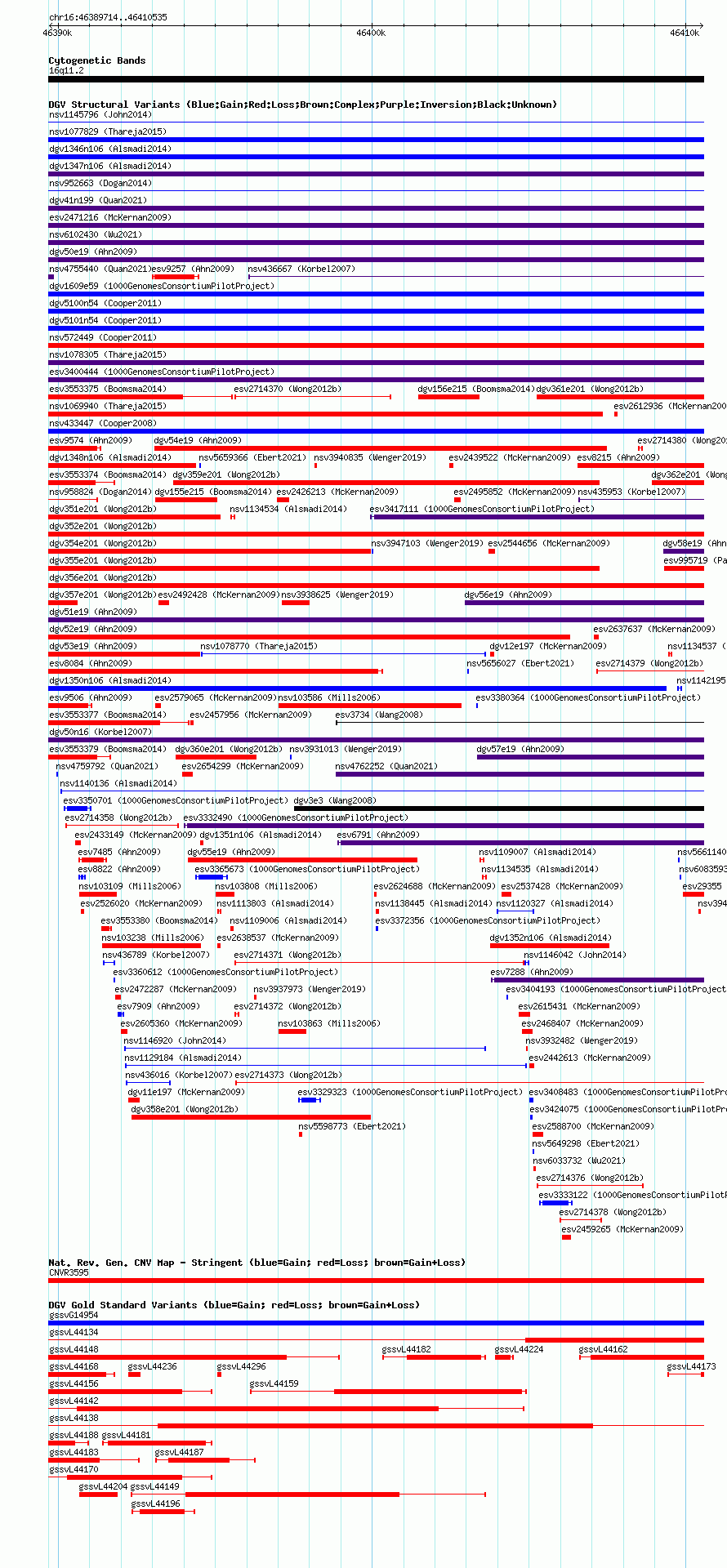Click gold standard variant gssvL44196
This screenshot has width=727, height=1568.
(156, 1503)
